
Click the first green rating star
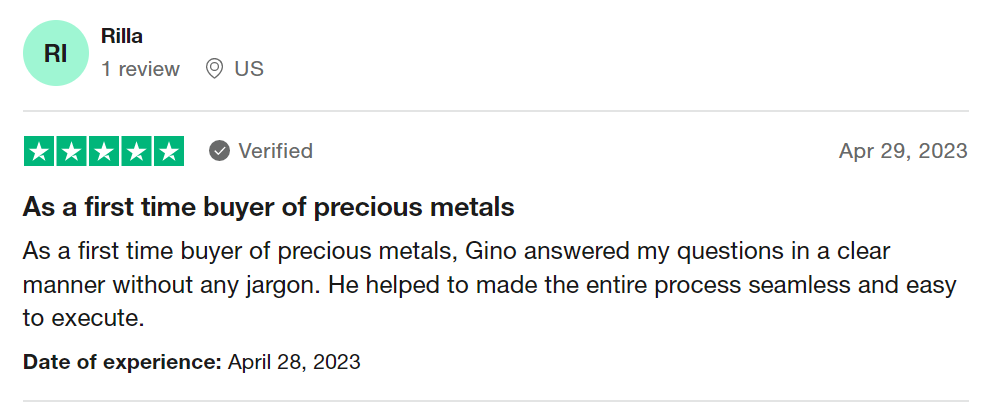click(x=39, y=151)
